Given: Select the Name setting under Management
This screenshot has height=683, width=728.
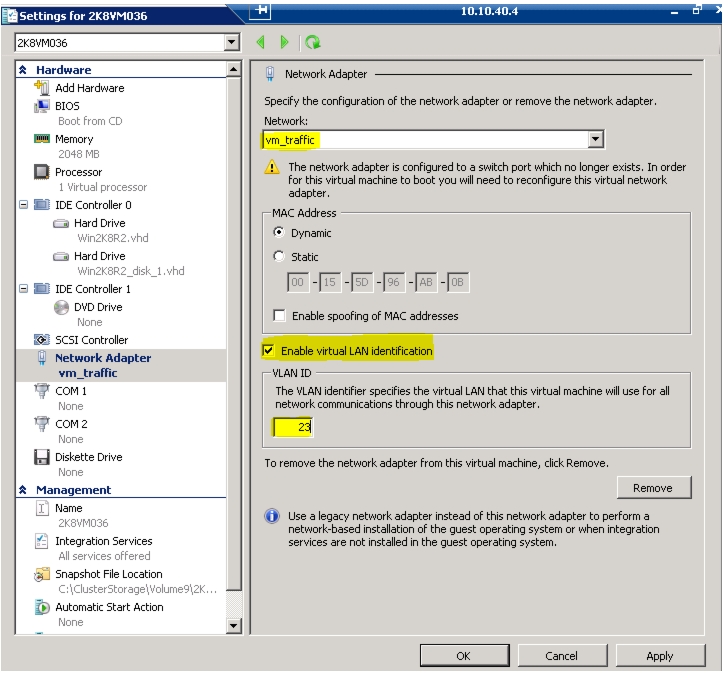Looking at the screenshot, I should tap(69, 508).
